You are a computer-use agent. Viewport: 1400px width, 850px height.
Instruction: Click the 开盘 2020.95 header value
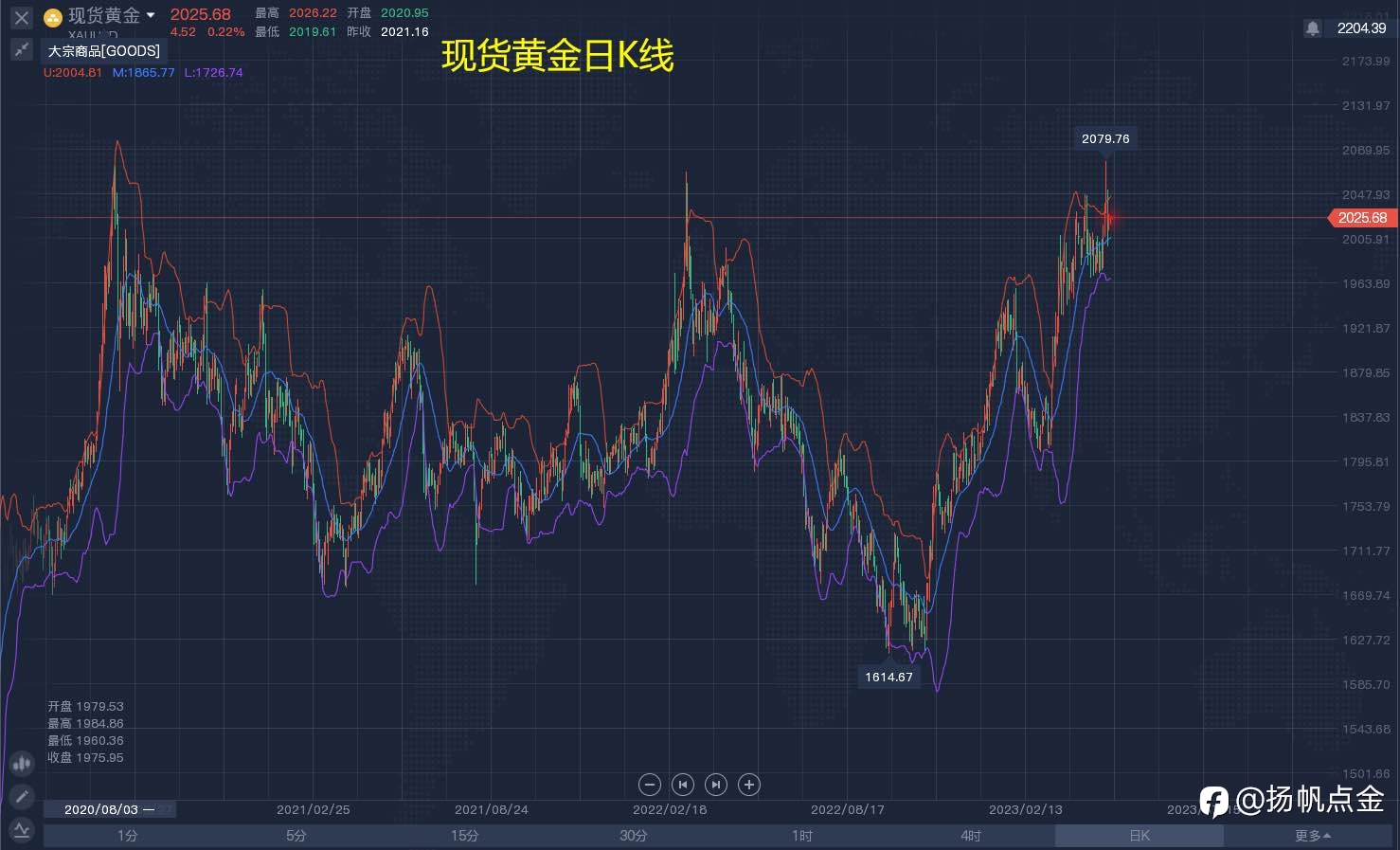tap(387, 13)
